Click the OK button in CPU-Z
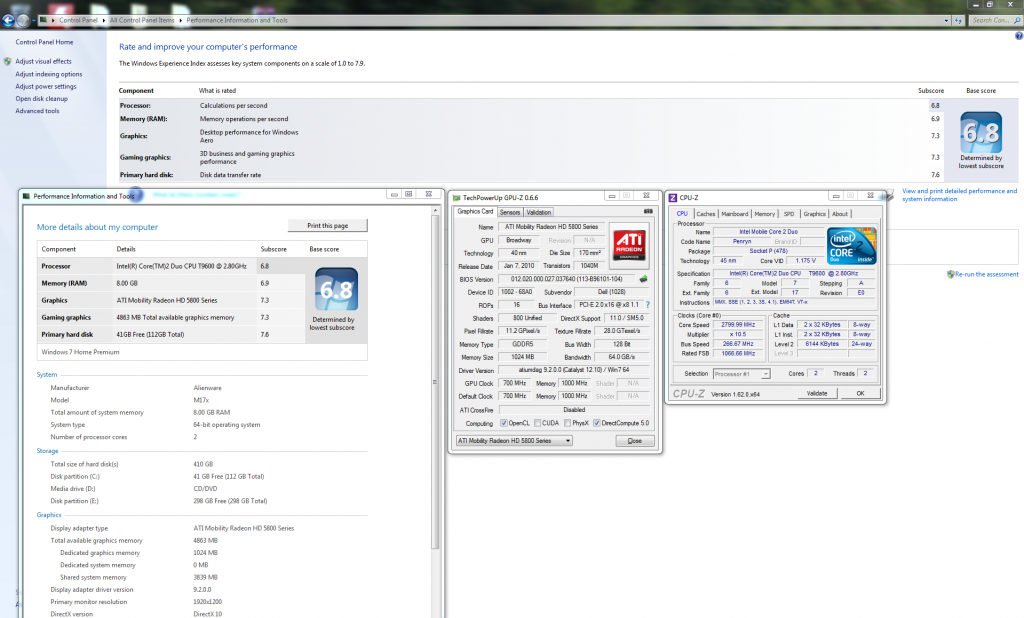The height and width of the screenshot is (618, 1024). tap(860, 393)
